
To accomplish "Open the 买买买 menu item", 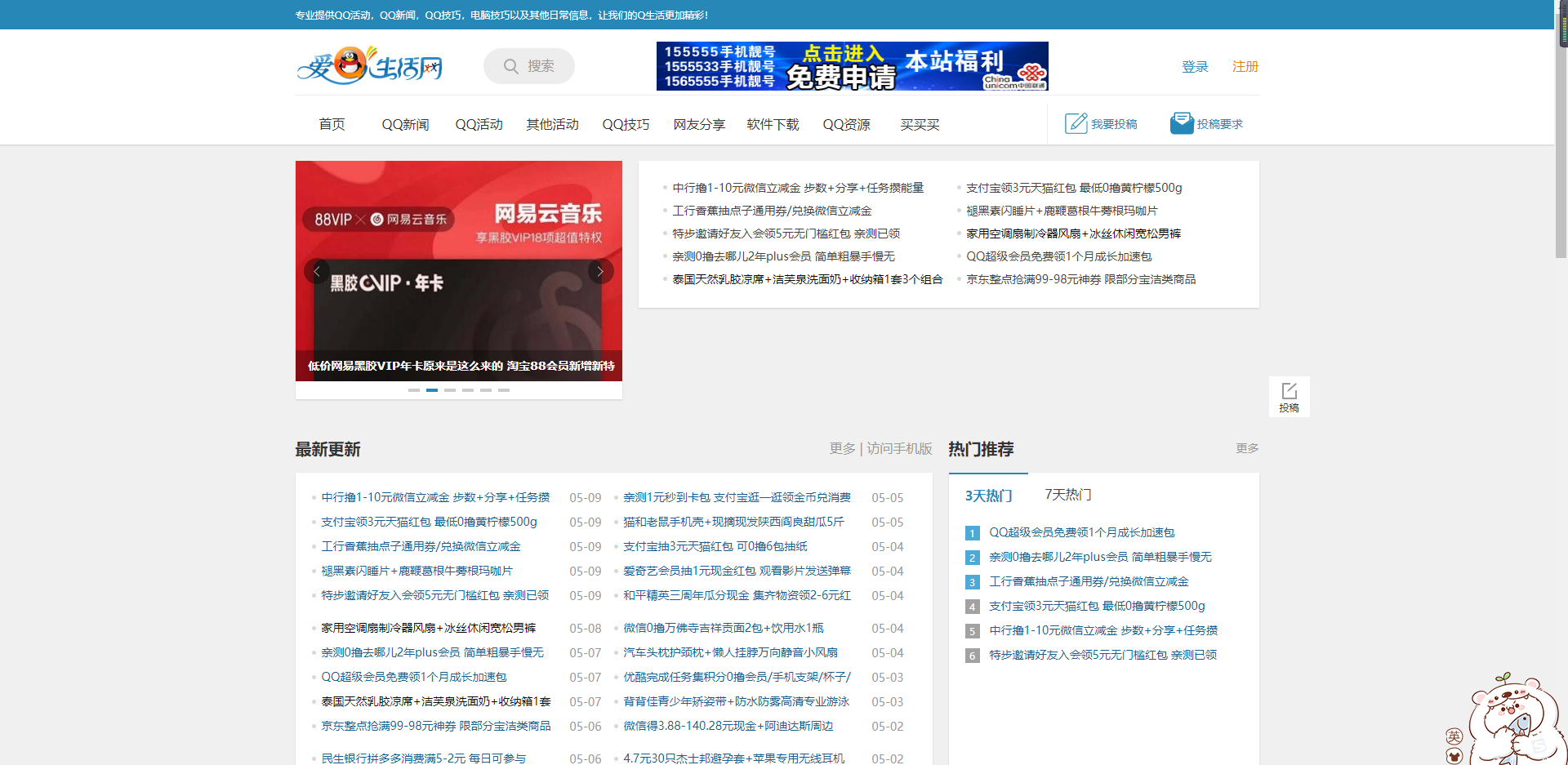I will (x=920, y=124).
